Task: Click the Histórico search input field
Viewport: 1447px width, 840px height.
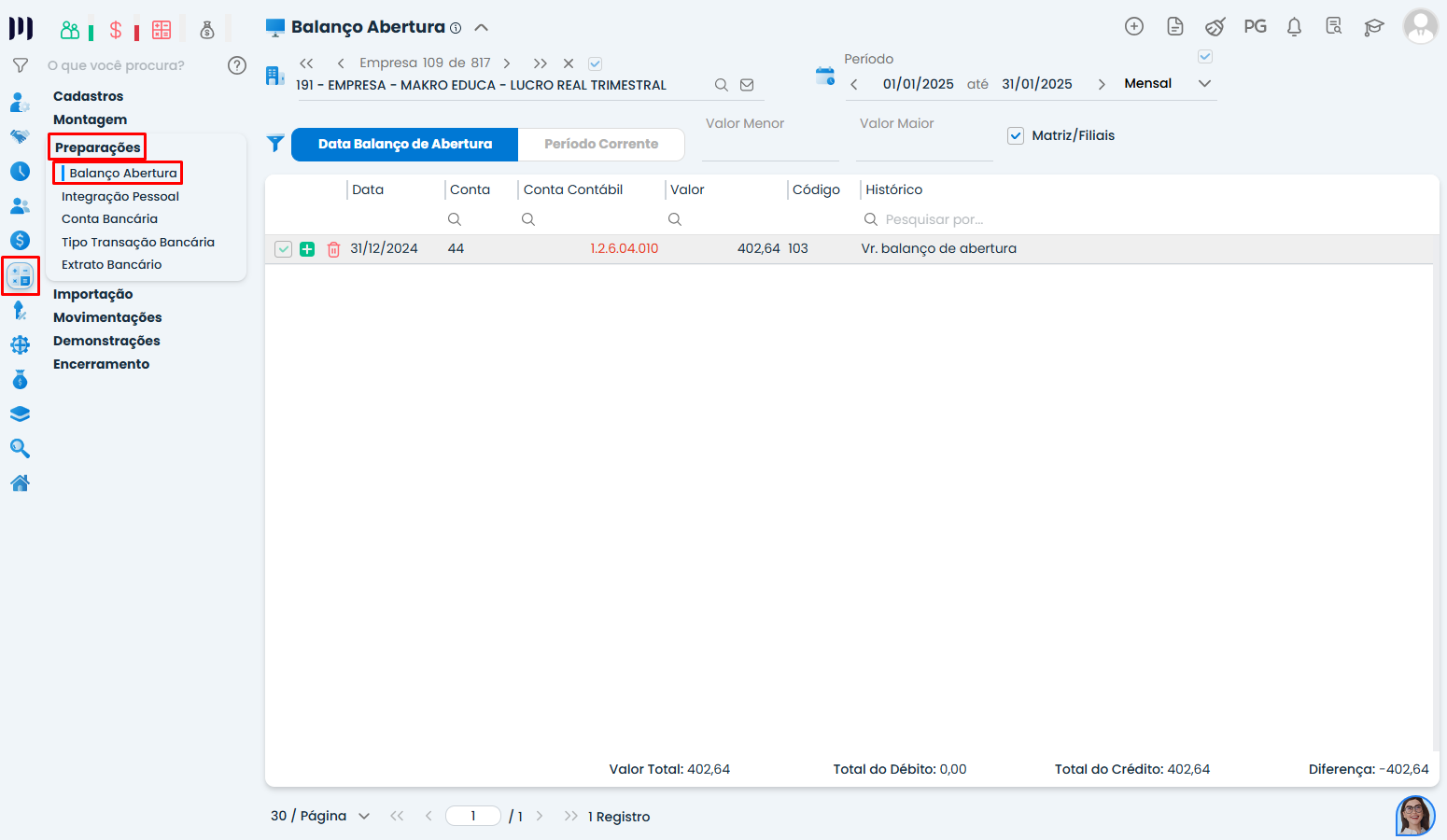Action: (934, 219)
